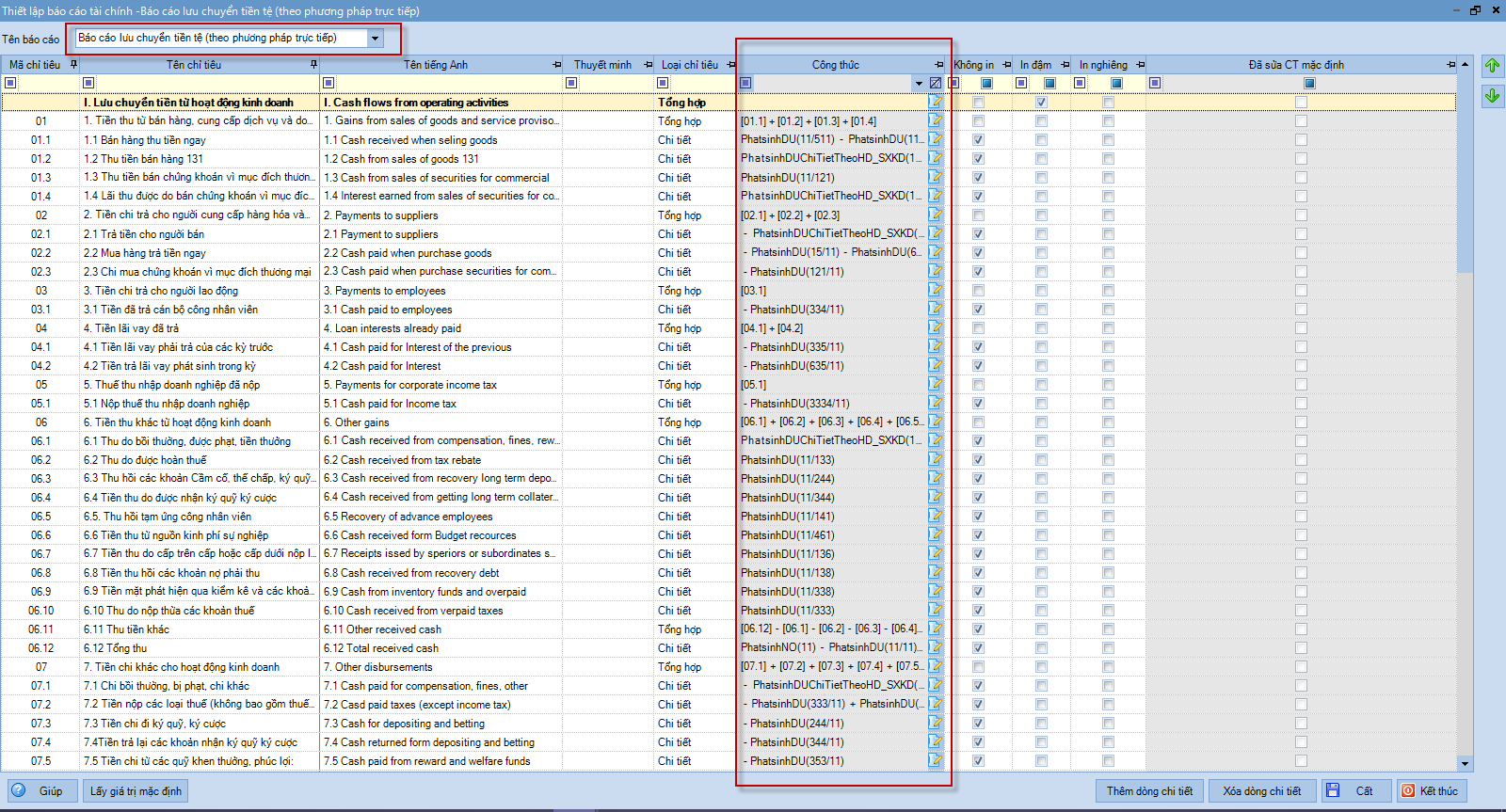The image size is (1506, 812).
Task: Open filter operator under Tên tiếng Anh column
Action: tap(328, 83)
